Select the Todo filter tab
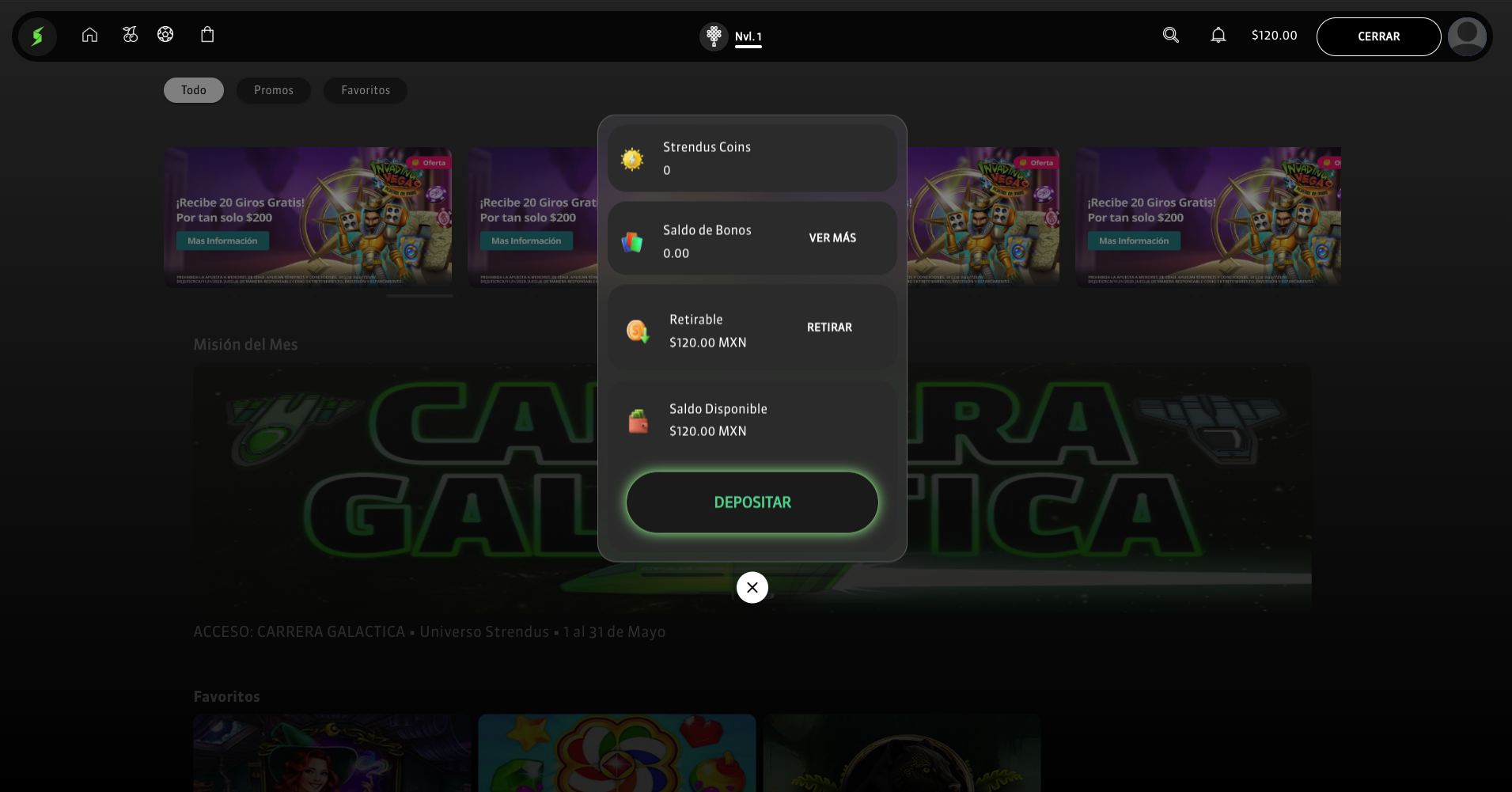Image resolution: width=1512 pixels, height=792 pixels. 193,90
